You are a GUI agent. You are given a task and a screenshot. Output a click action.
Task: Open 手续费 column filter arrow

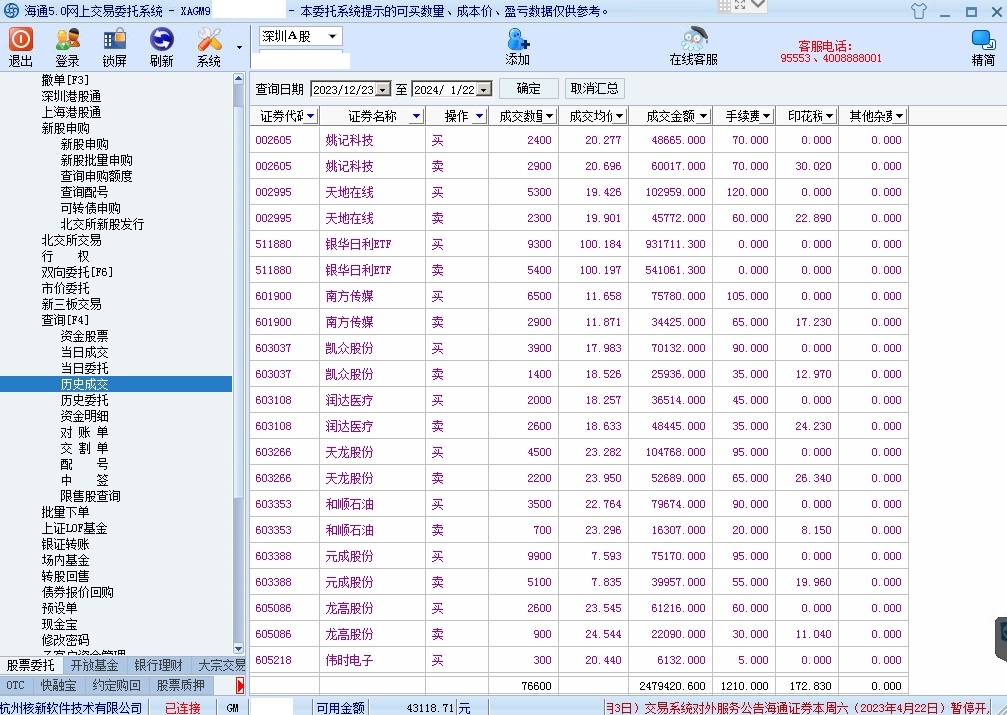(x=766, y=116)
